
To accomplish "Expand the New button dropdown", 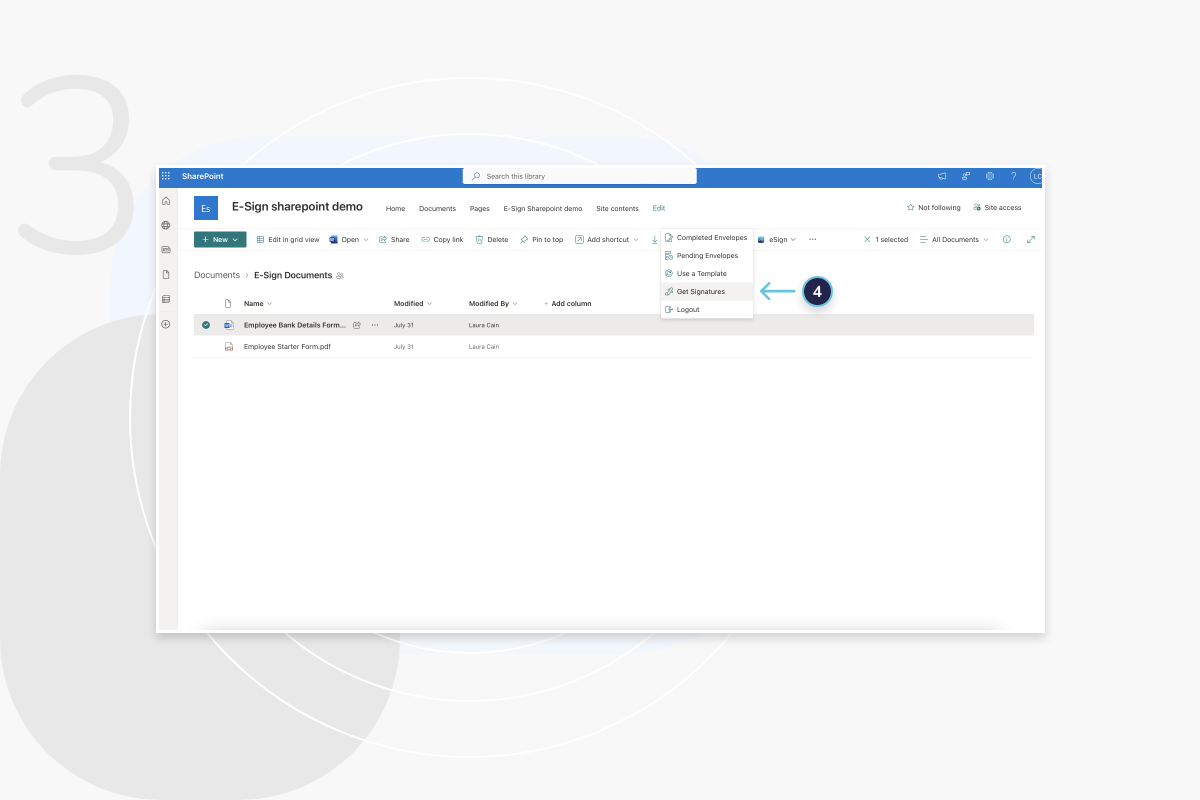I will [x=235, y=240].
